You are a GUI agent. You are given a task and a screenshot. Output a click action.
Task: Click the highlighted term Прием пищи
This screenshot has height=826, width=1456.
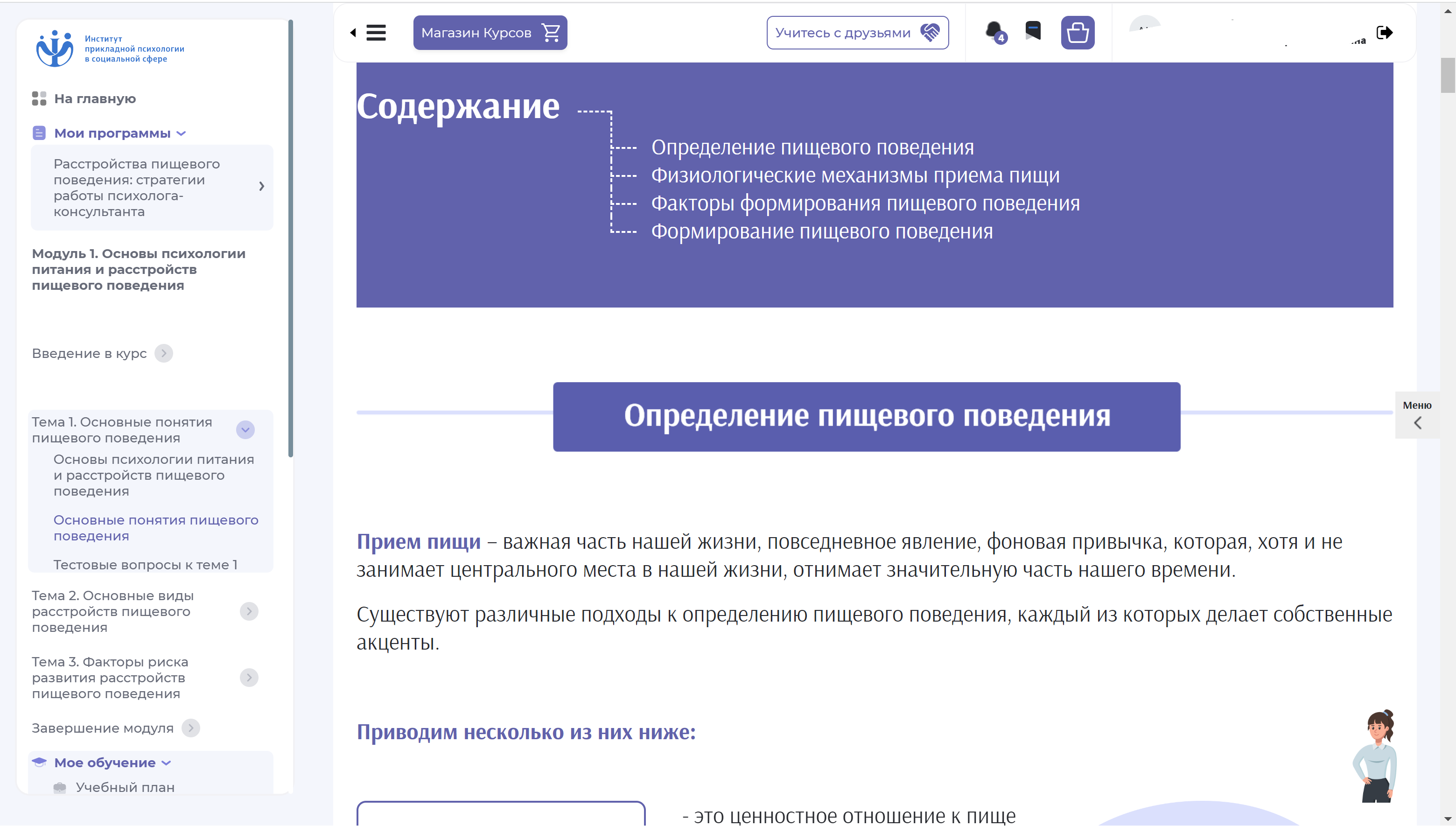click(x=419, y=542)
